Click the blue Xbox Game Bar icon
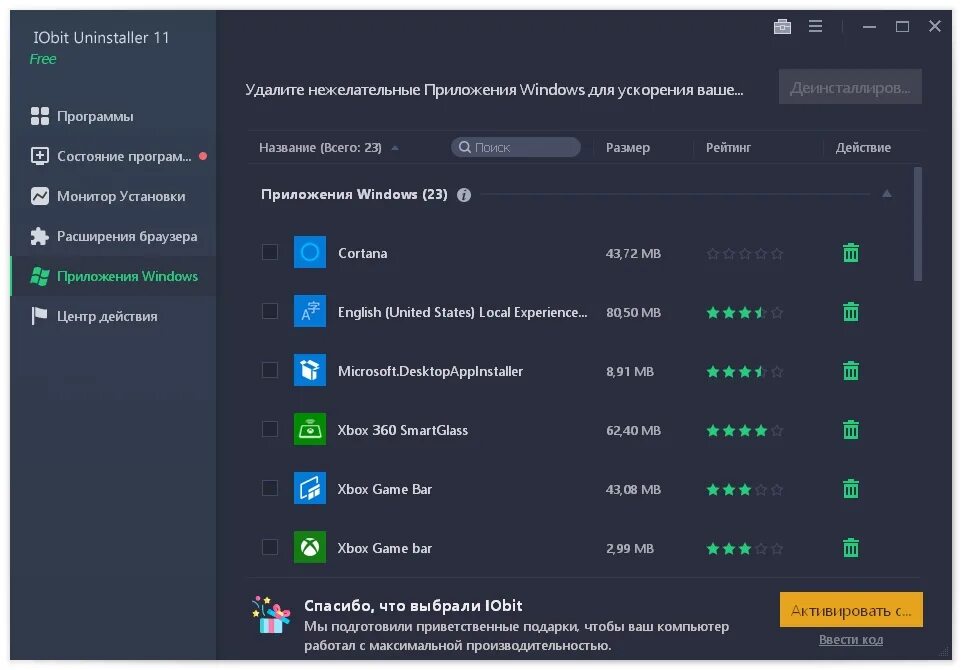Screen dimensions: 962x670 pyautogui.click(x=310, y=488)
